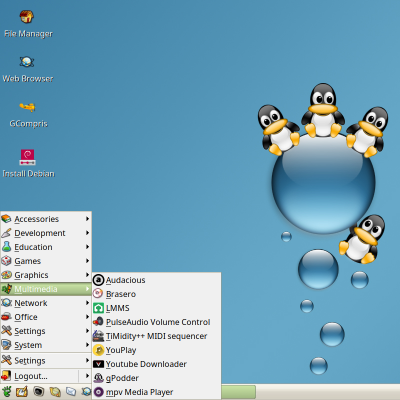Open the Office category
400x400 pixels.
click(x=46, y=317)
